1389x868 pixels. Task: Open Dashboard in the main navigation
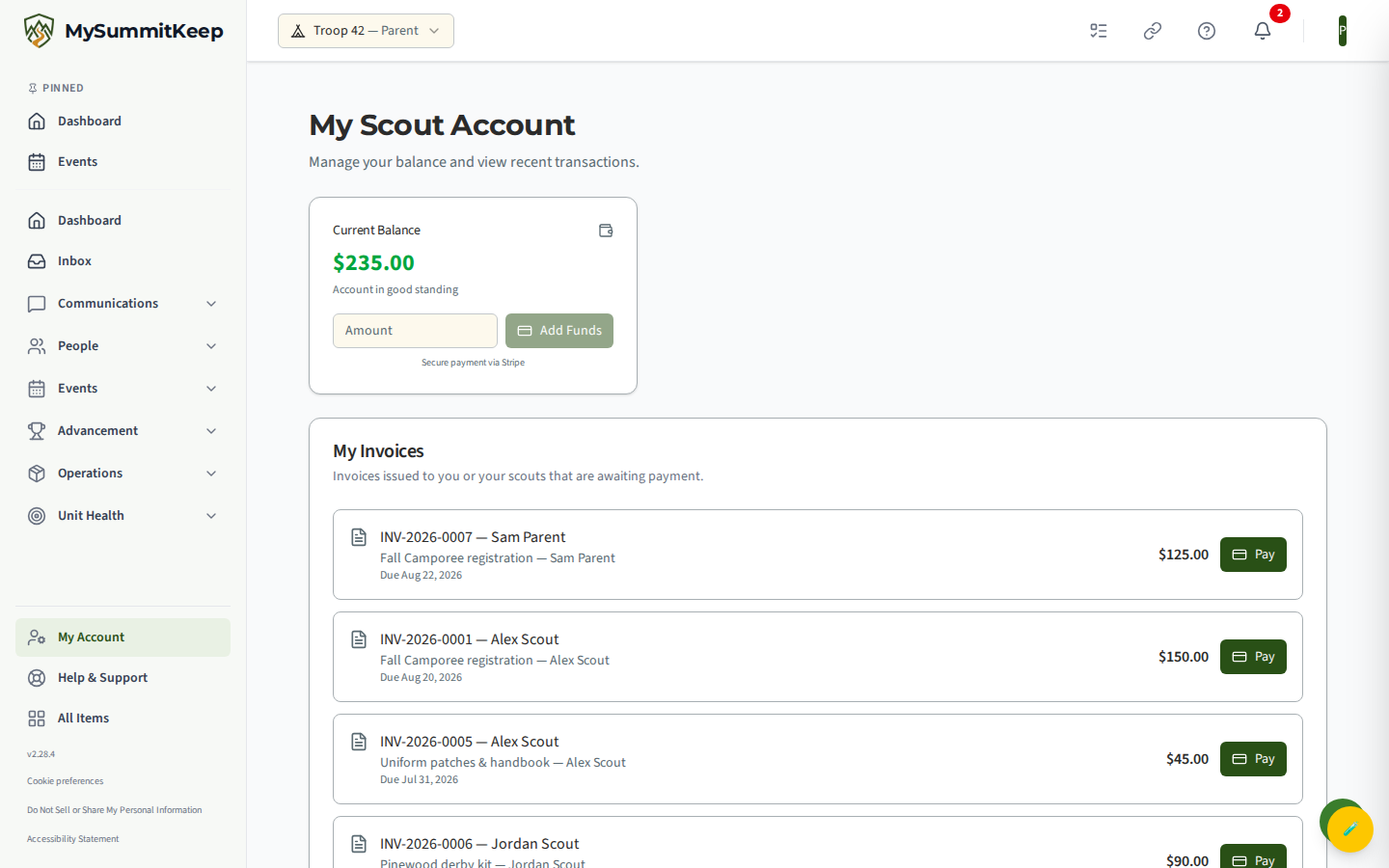pos(123,221)
